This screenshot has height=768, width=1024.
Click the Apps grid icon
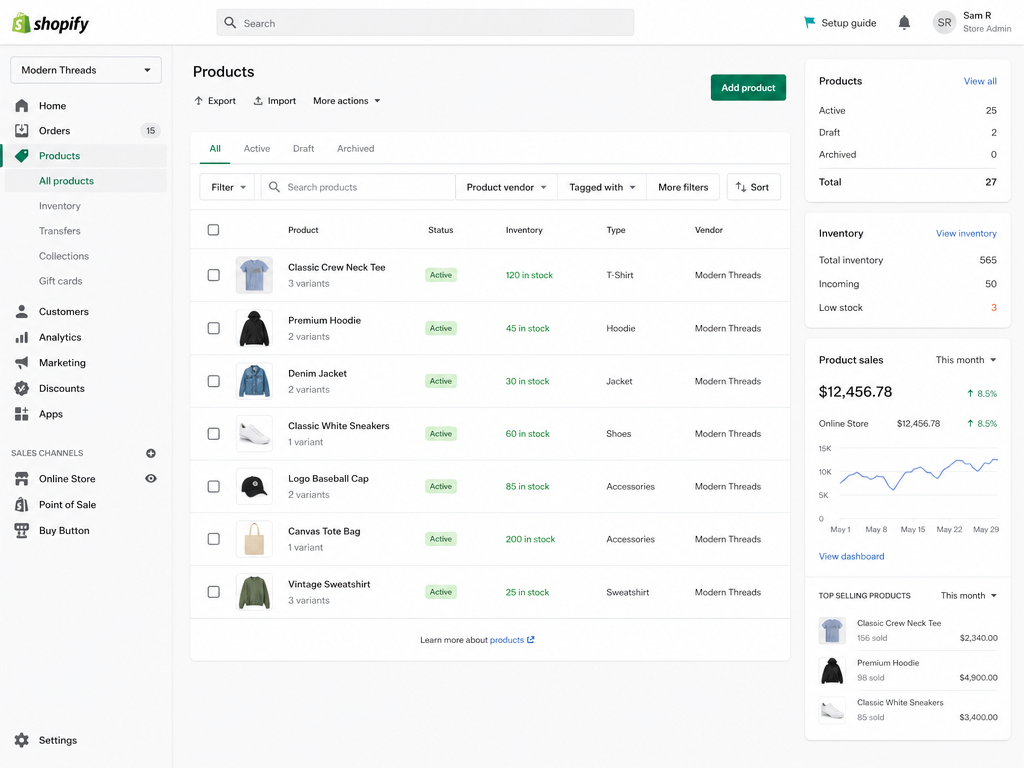pos(22,413)
